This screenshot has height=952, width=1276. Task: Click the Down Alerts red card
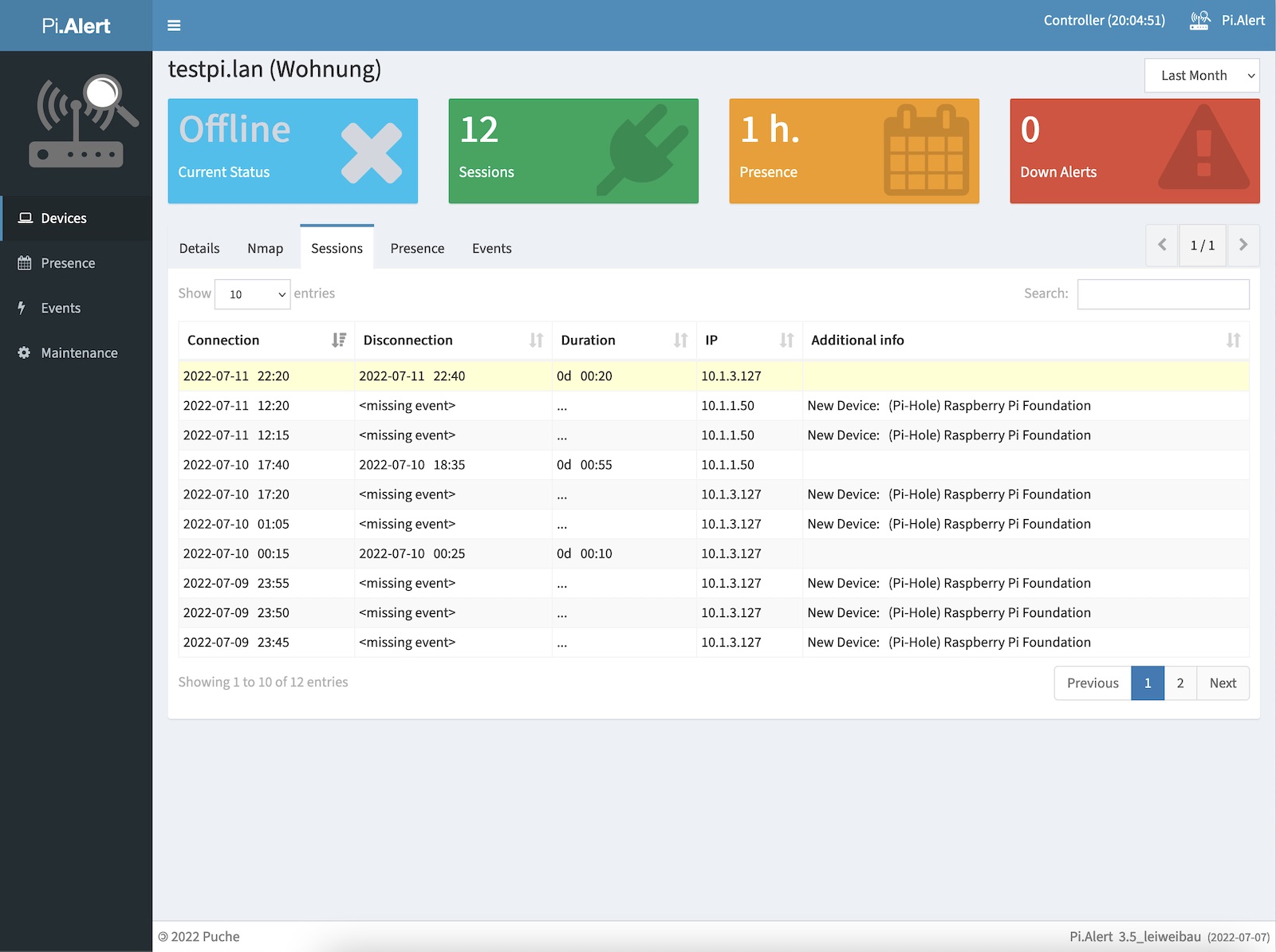(x=1134, y=151)
